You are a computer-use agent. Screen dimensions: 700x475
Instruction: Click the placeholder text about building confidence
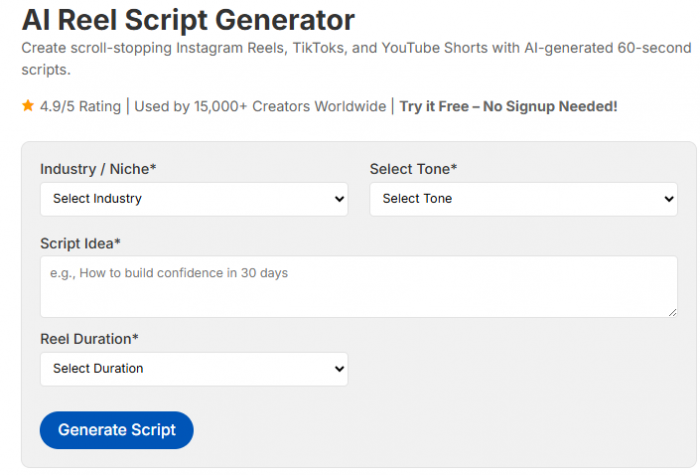pyautogui.click(x=169, y=273)
